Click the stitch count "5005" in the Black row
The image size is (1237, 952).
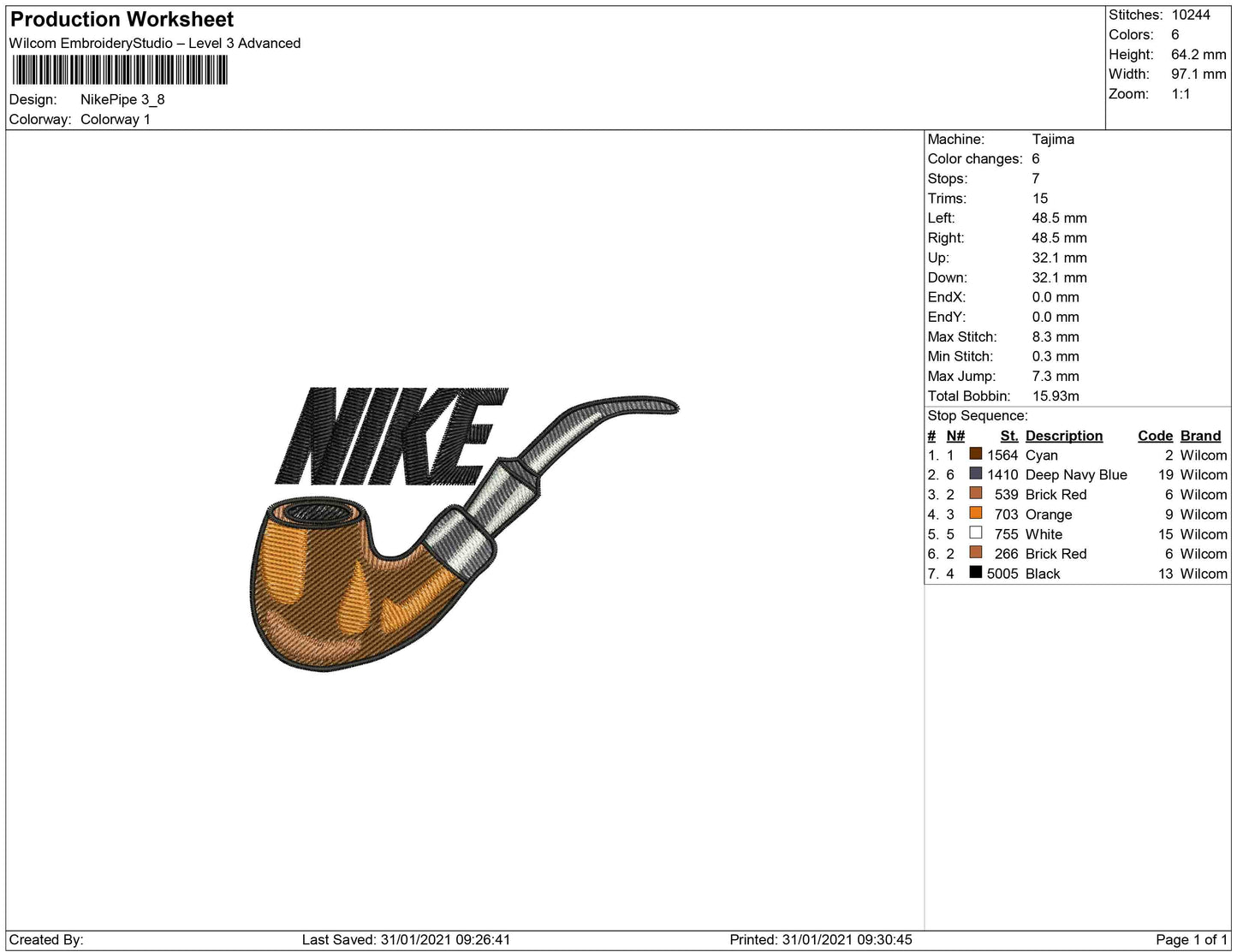pos(1002,574)
